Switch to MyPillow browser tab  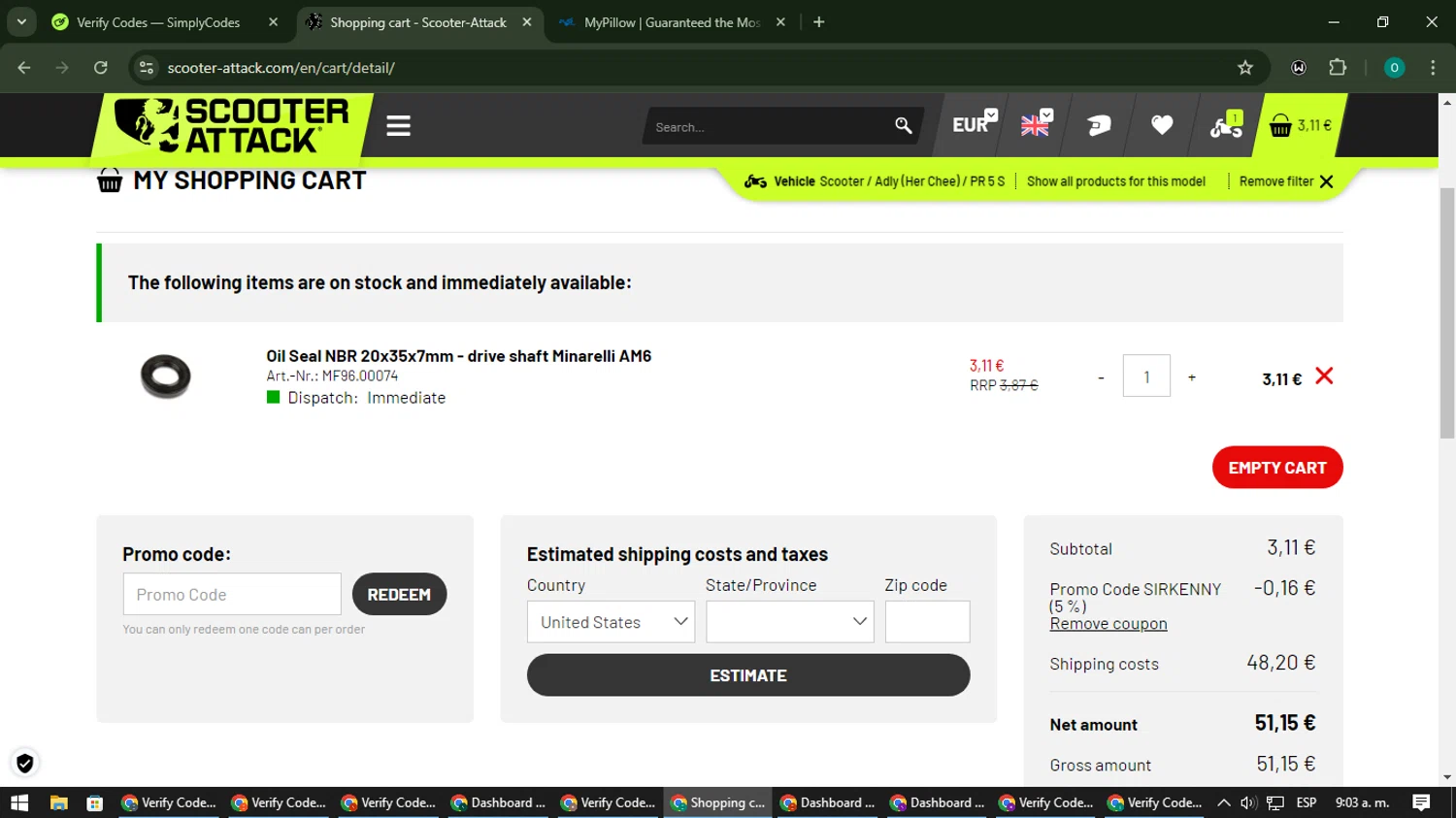pos(672,22)
